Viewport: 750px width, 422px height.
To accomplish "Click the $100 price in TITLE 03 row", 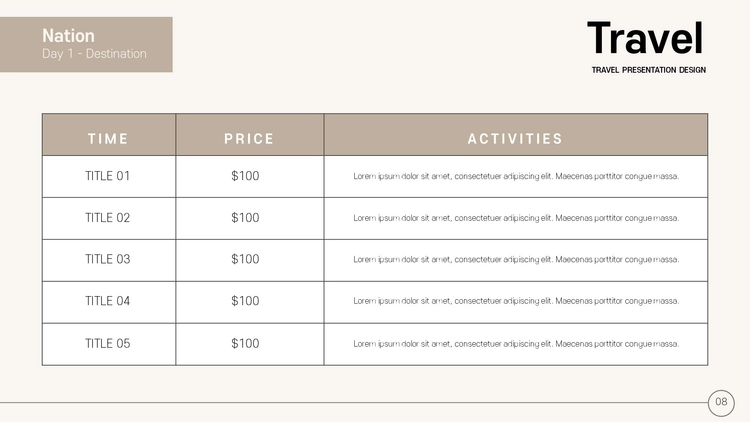I will click(x=245, y=259).
